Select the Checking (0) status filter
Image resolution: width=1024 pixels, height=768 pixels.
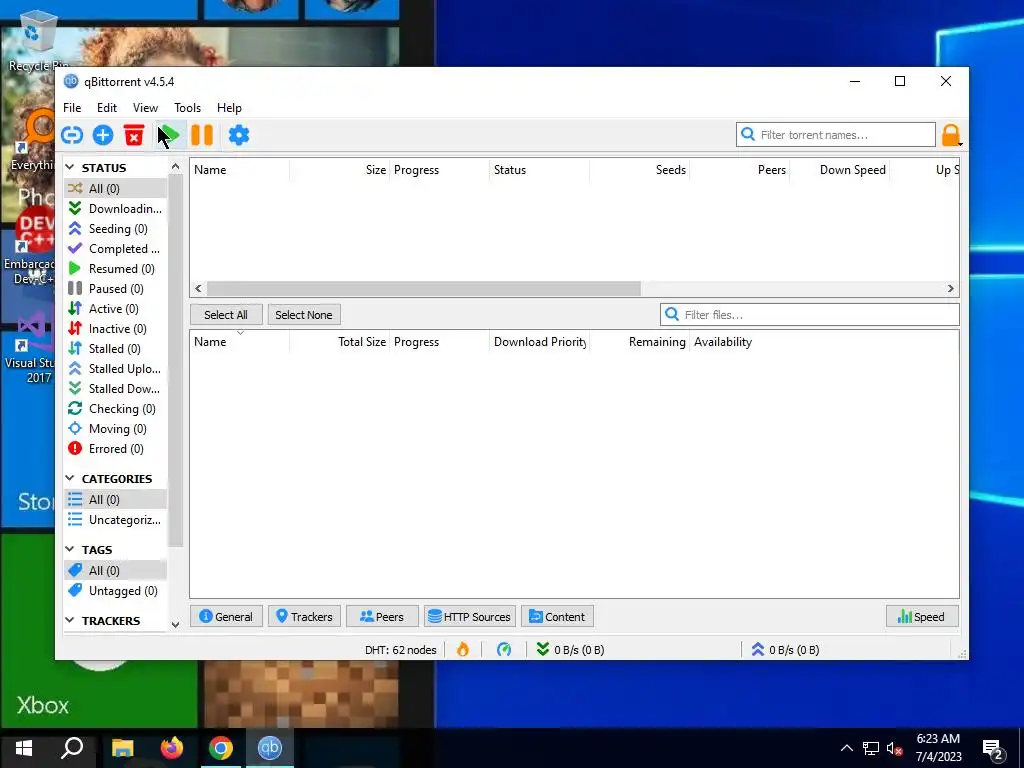[116, 409]
